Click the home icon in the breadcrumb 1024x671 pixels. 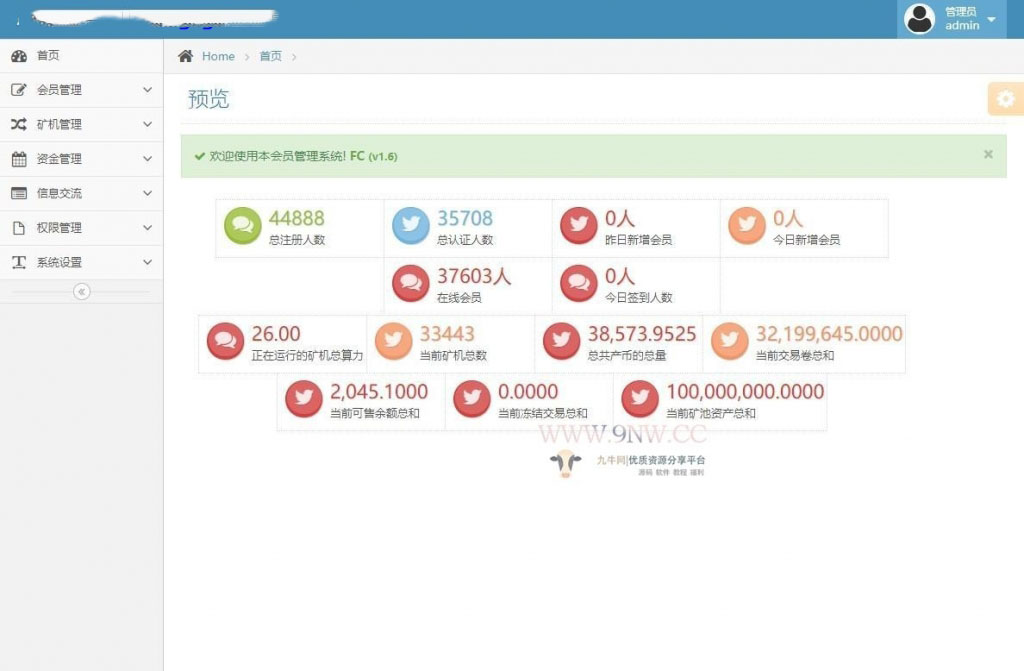pos(185,56)
